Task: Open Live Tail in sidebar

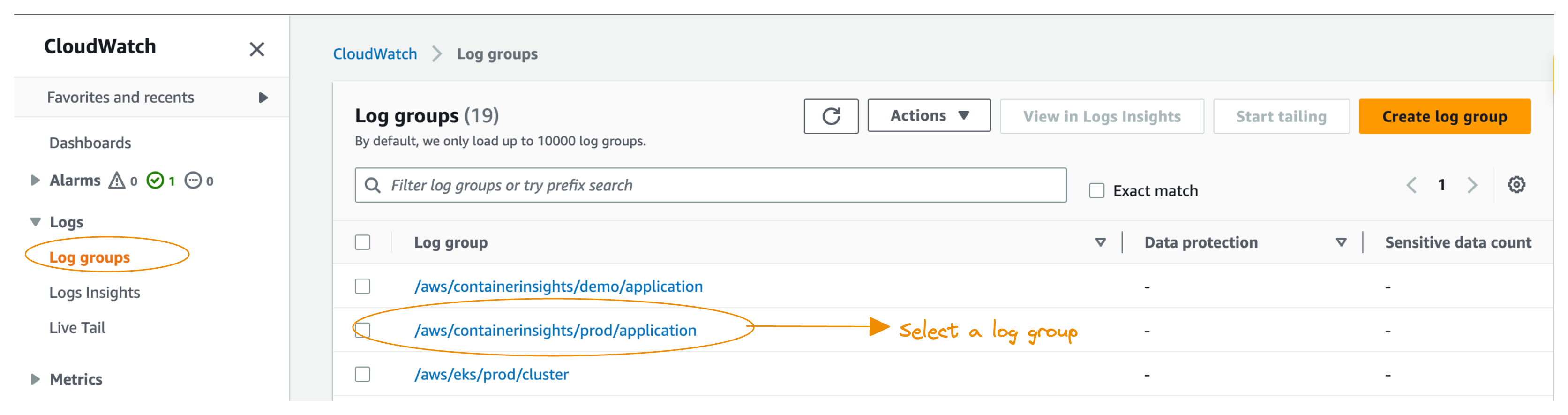Action: coord(77,328)
